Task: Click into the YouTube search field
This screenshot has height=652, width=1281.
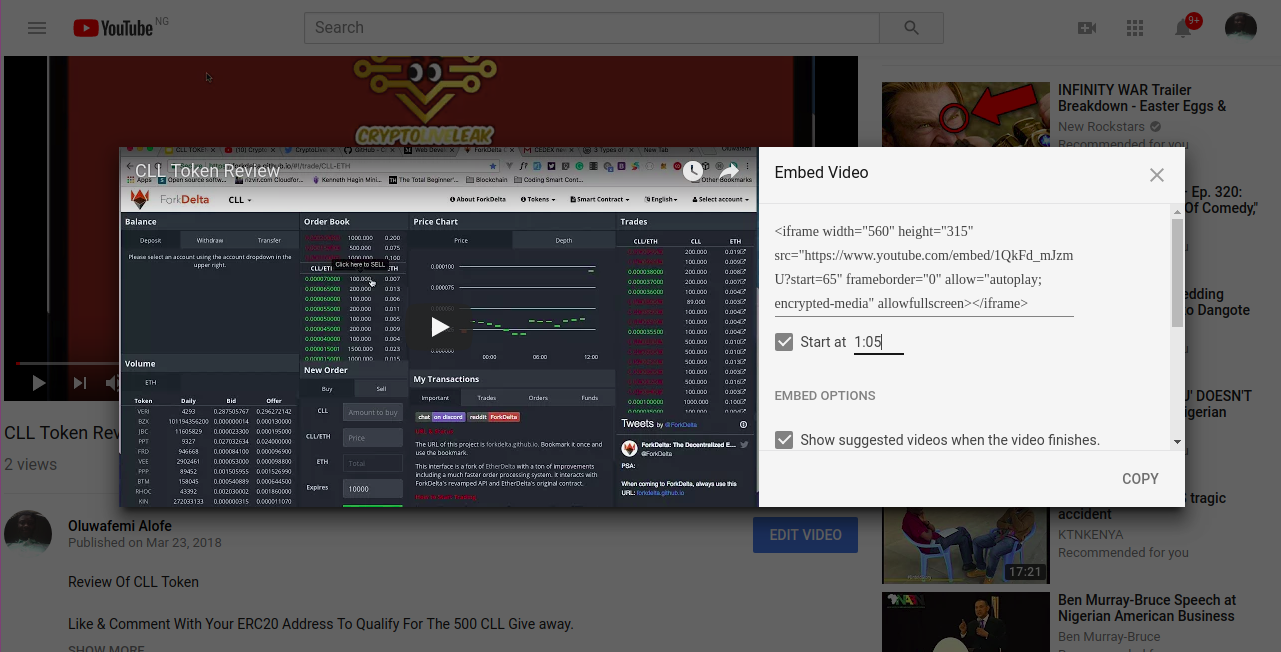Action: [592, 28]
